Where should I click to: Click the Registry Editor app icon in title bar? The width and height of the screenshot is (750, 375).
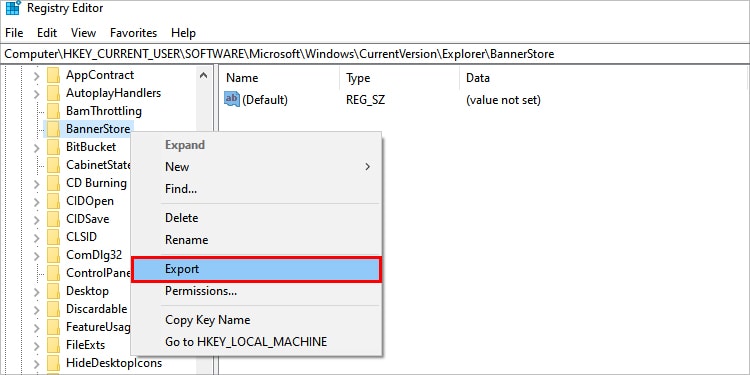13,8
